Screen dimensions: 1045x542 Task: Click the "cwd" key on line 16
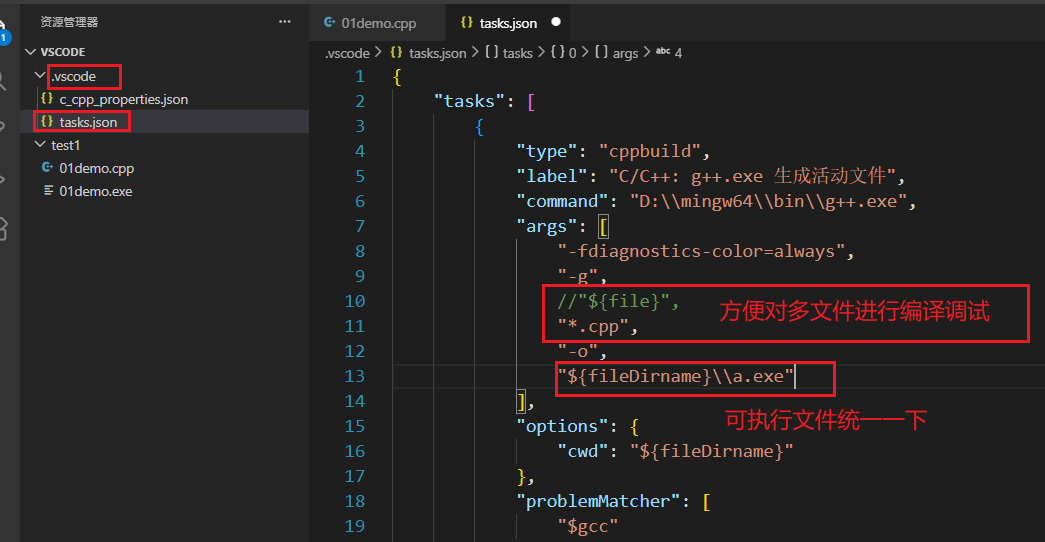582,451
